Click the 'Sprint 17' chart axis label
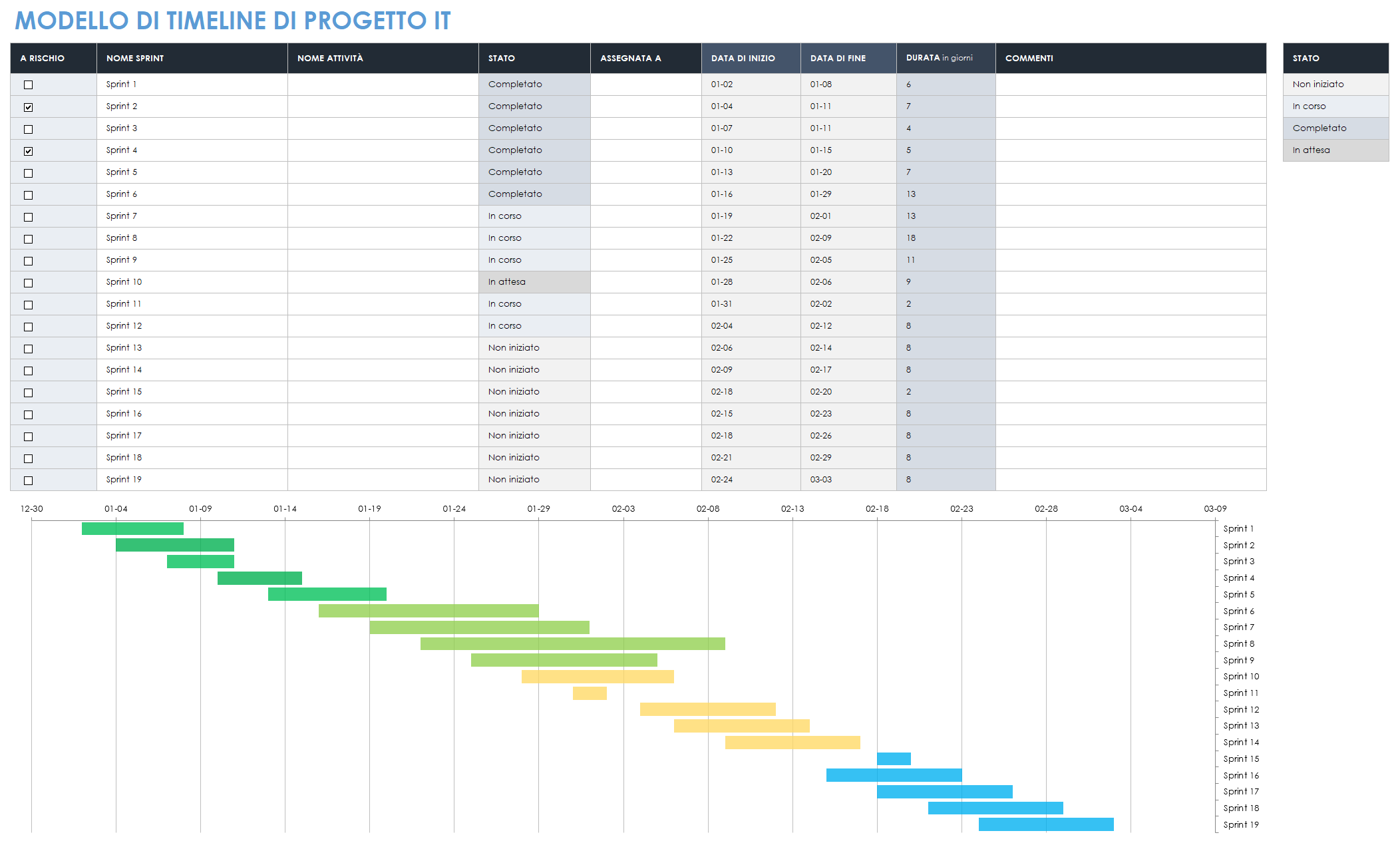 (1241, 792)
